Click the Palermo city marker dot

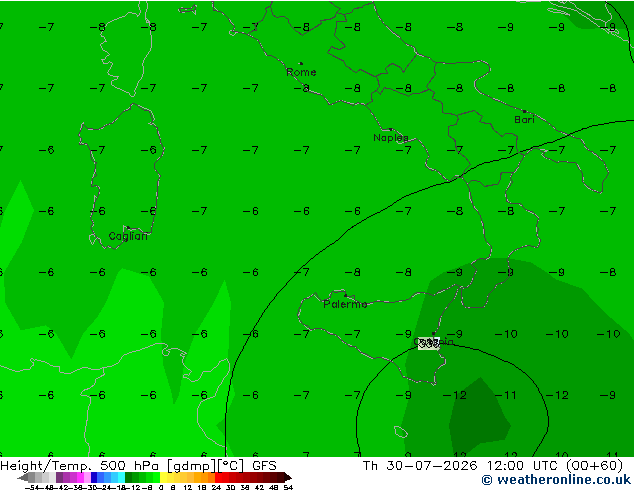point(345,295)
